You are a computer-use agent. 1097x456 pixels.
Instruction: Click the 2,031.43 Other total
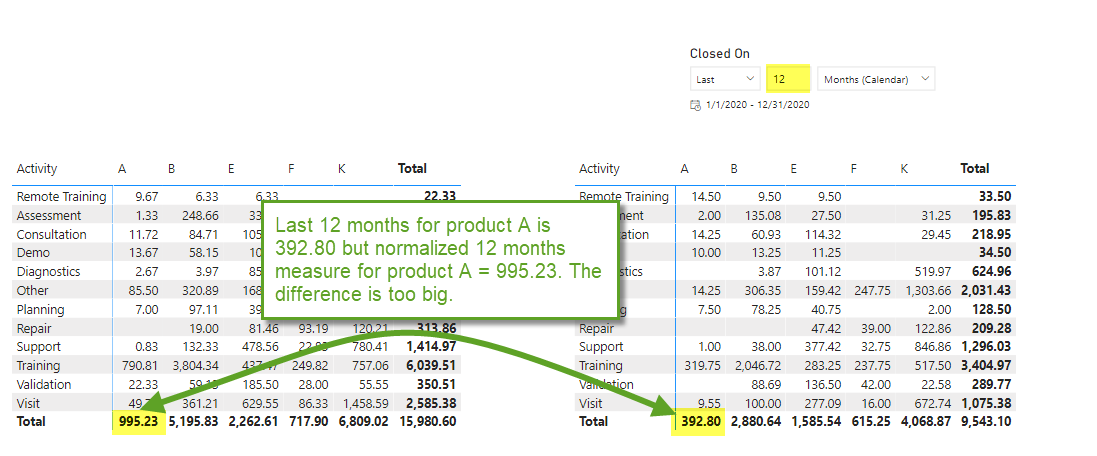tap(986, 290)
